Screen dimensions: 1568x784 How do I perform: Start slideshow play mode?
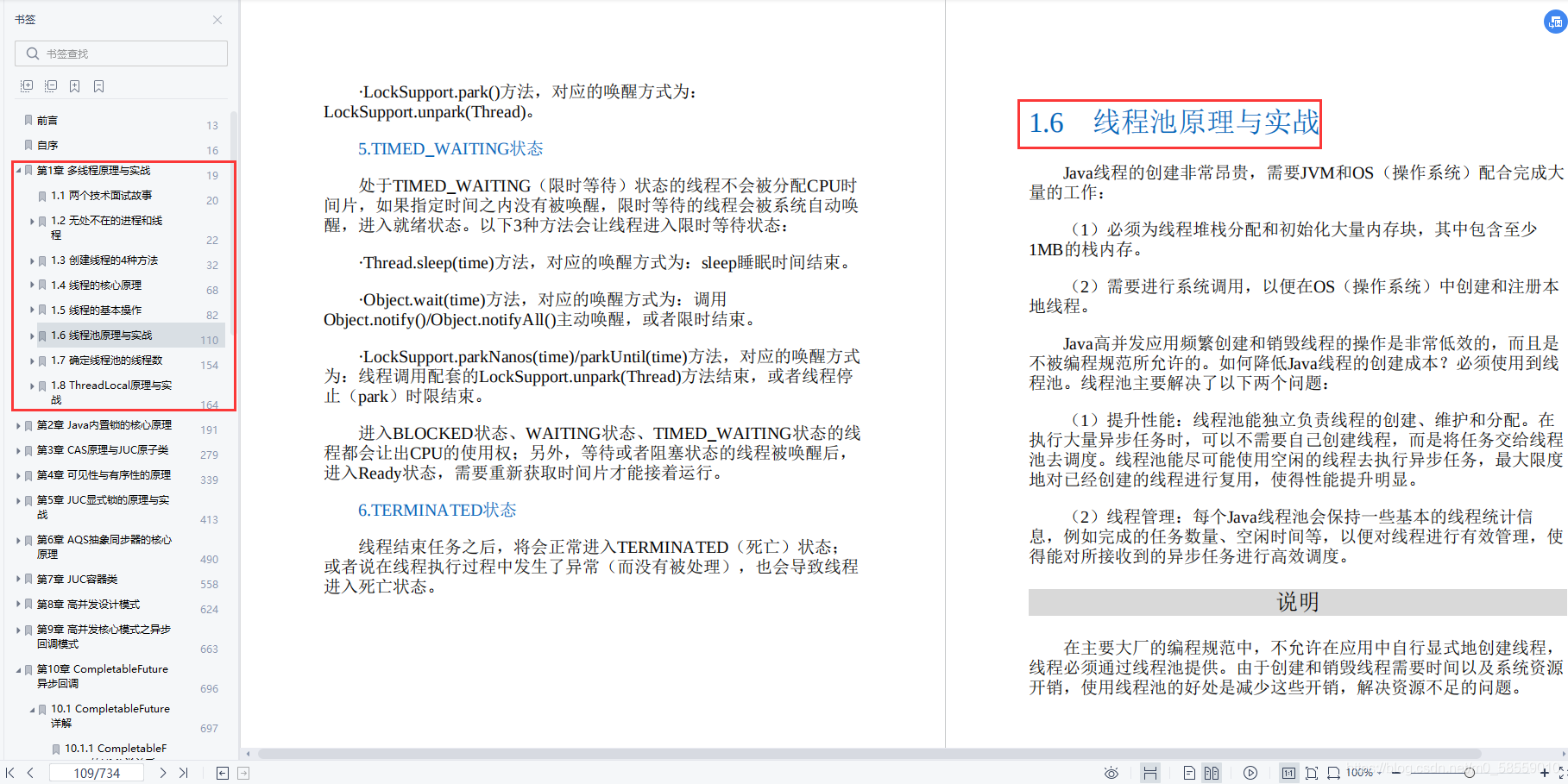click(x=1250, y=773)
